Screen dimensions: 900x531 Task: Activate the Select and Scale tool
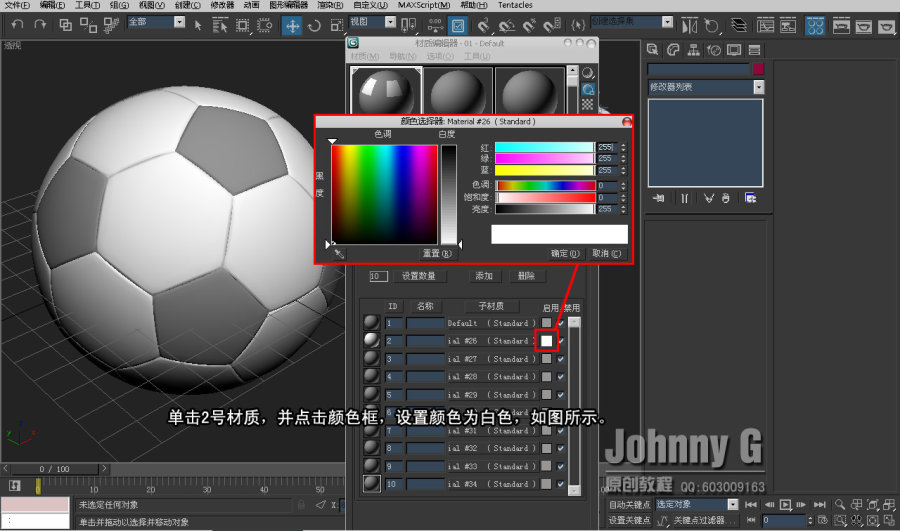(336, 26)
